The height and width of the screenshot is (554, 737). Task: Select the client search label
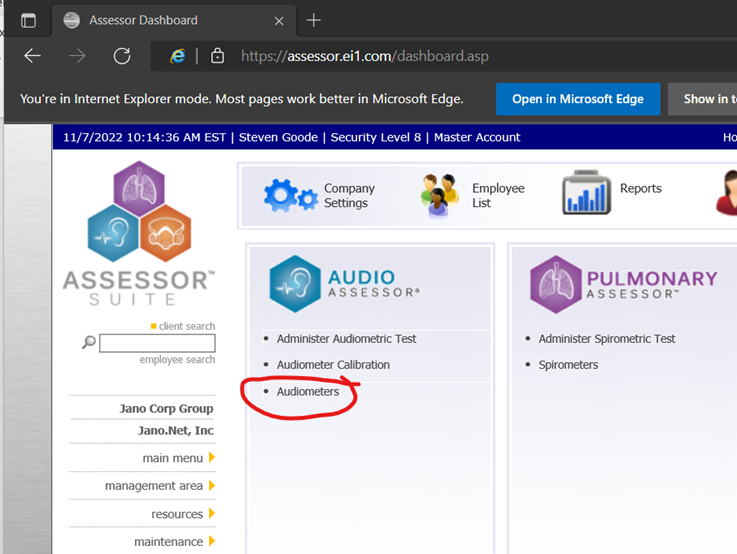tap(187, 326)
